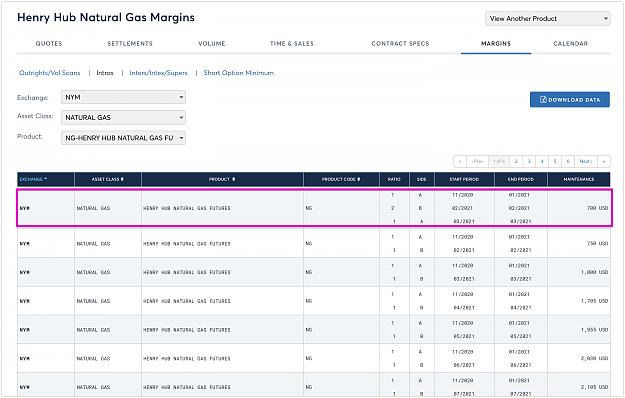Go to page 6 of results
This screenshot has width=625, height=398.
568,161
